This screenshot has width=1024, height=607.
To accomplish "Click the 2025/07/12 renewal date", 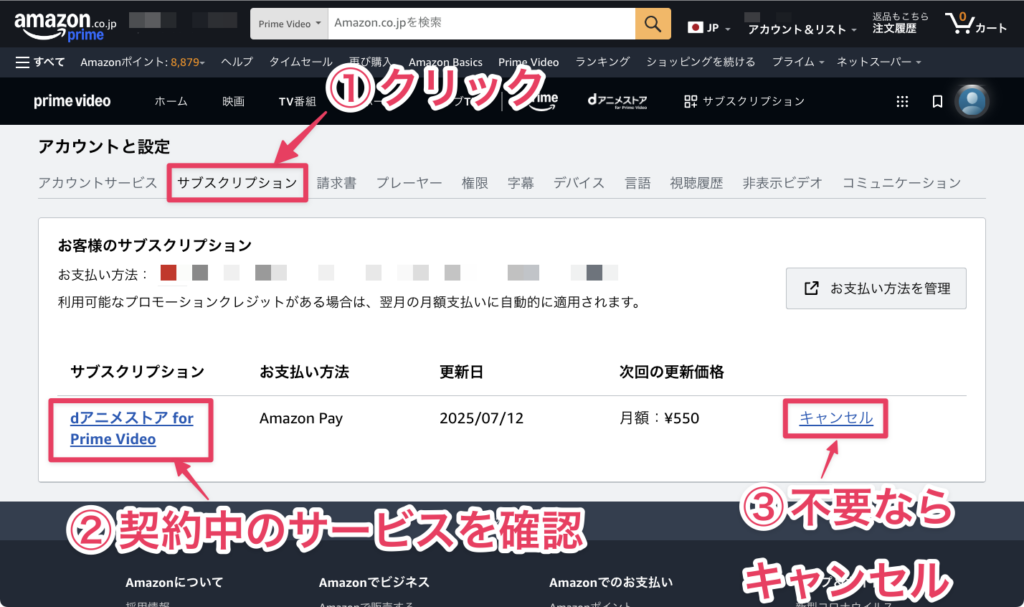I will [x=481, y=418].
